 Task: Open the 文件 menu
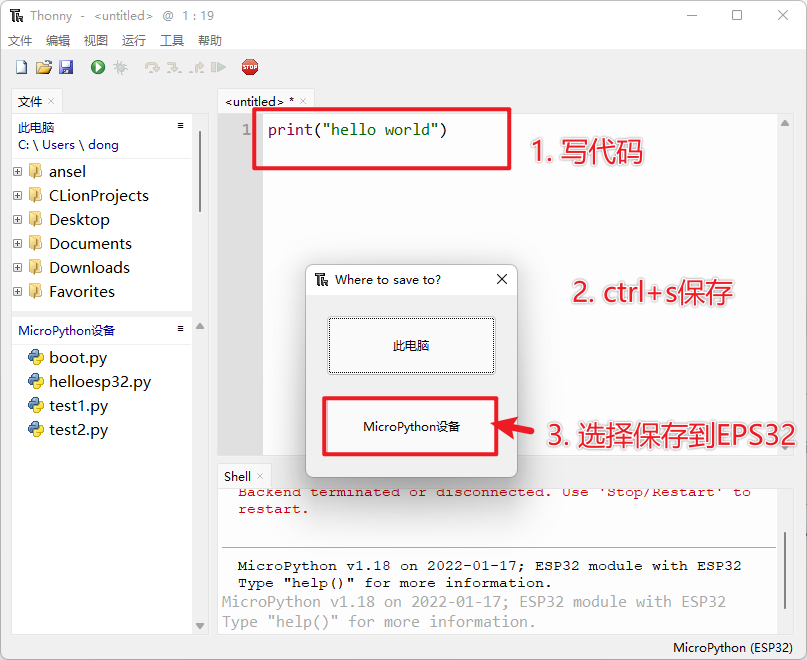point(20,40)
